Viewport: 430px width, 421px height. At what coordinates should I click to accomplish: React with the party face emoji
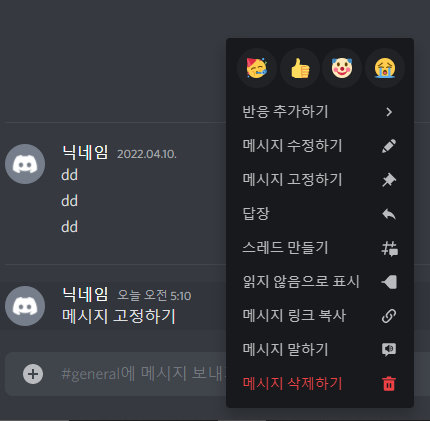tap(257, 68)
